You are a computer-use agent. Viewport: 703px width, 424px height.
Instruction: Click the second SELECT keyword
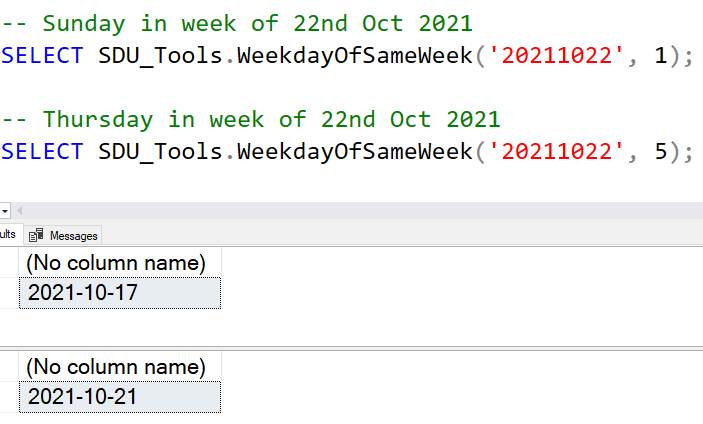coord(42,151)
